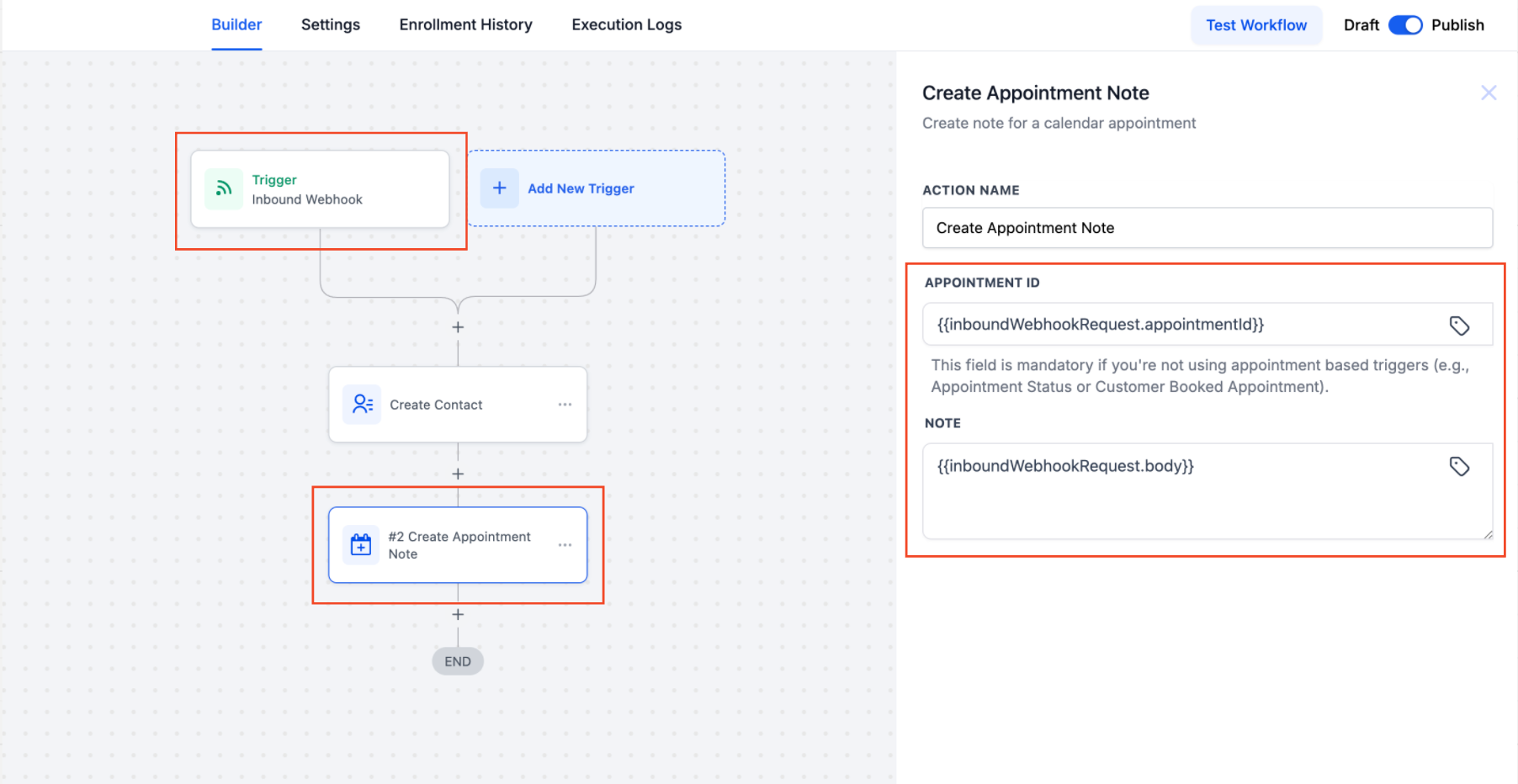Image resolution: width=1518 pixels, height=784 pixels.
Task: Open the Execution Logs tab
Action: pos(626,24)
